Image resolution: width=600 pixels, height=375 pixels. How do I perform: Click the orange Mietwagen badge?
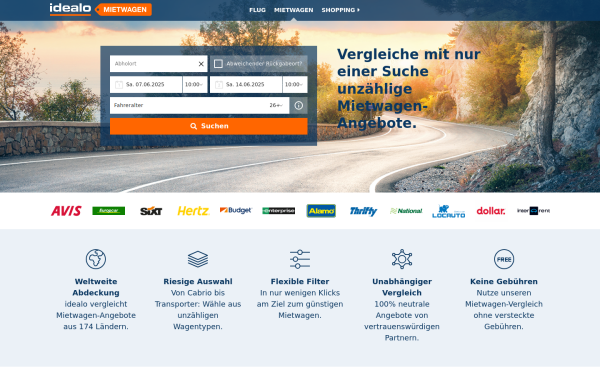(123, 10)
